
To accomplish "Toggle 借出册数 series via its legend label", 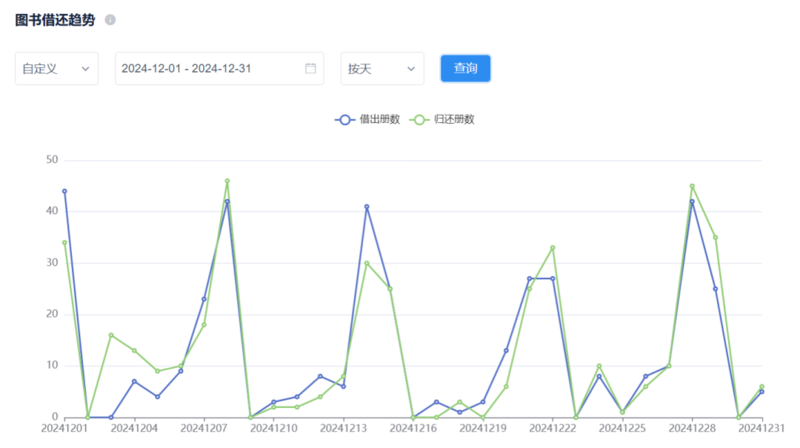I will 380,119.
